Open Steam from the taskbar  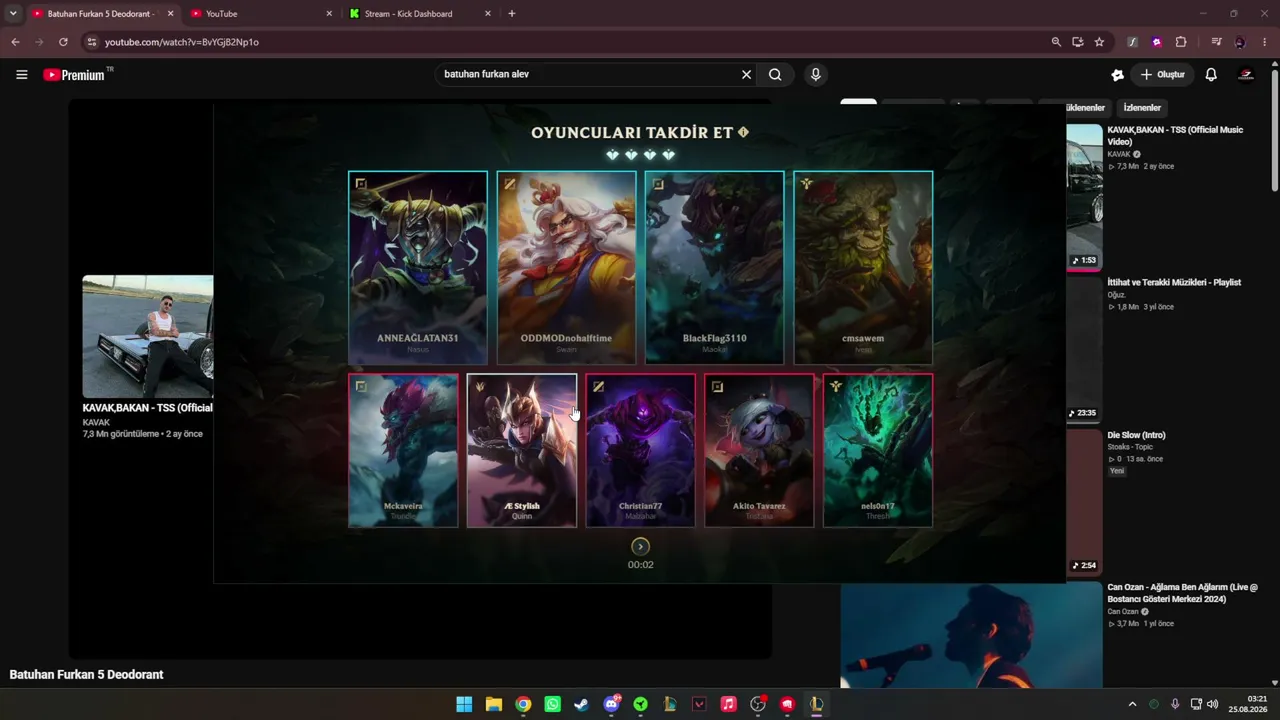coord(581,704)
